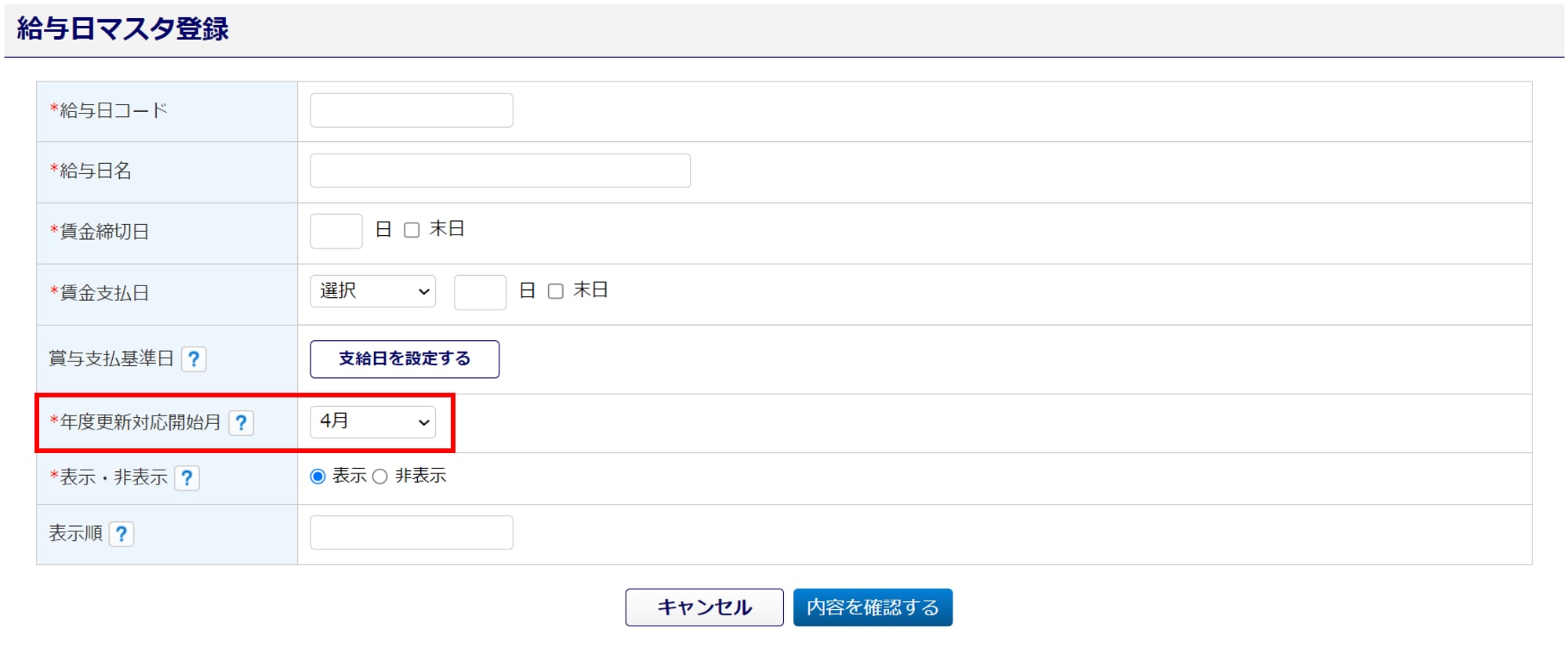Open help icon beside 年度更新対応開始月
This screenshot has width=1568, height=660.
(x=241, y=423)
